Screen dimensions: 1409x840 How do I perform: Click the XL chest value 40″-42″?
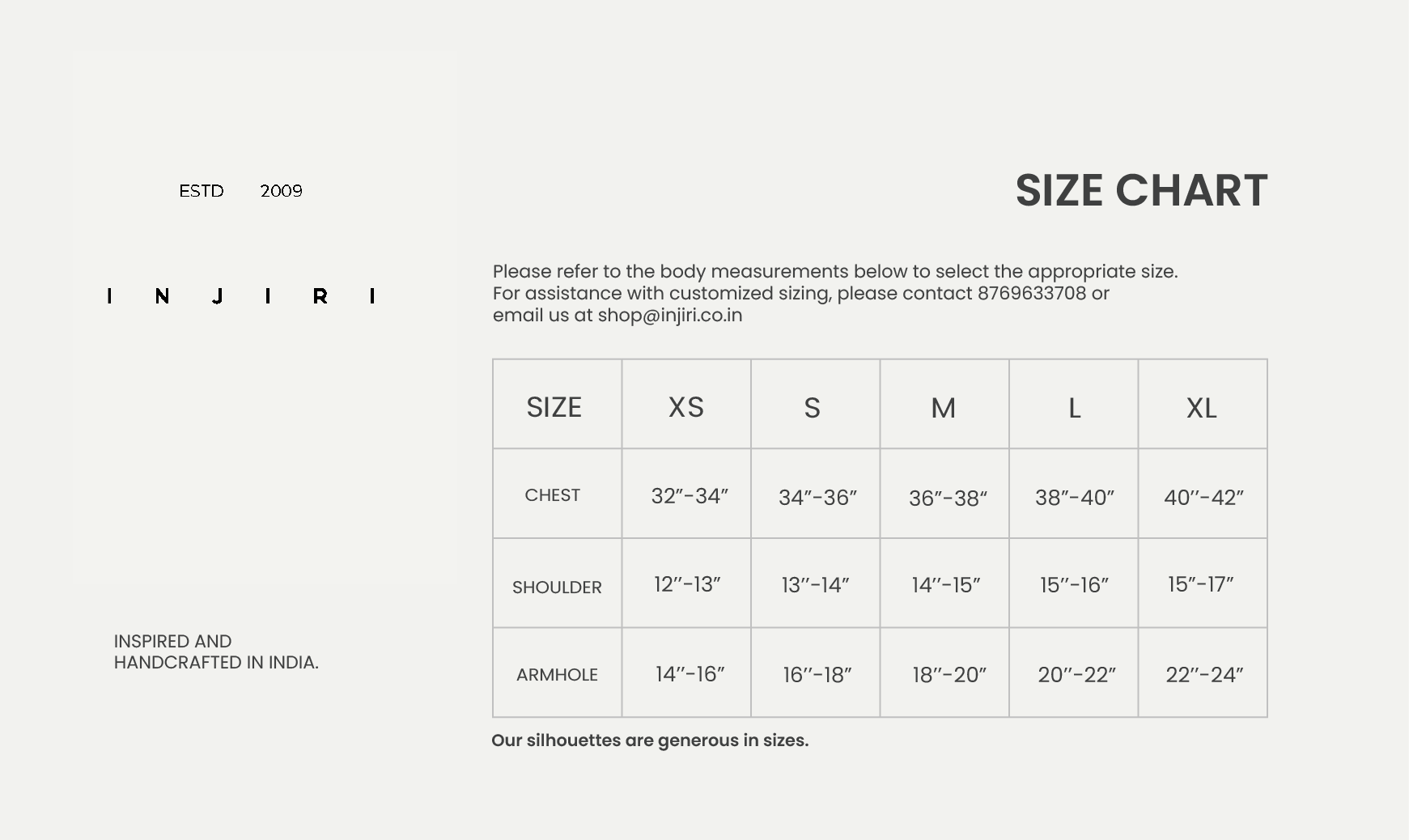pyautogui.click(x=1203, y=498)
